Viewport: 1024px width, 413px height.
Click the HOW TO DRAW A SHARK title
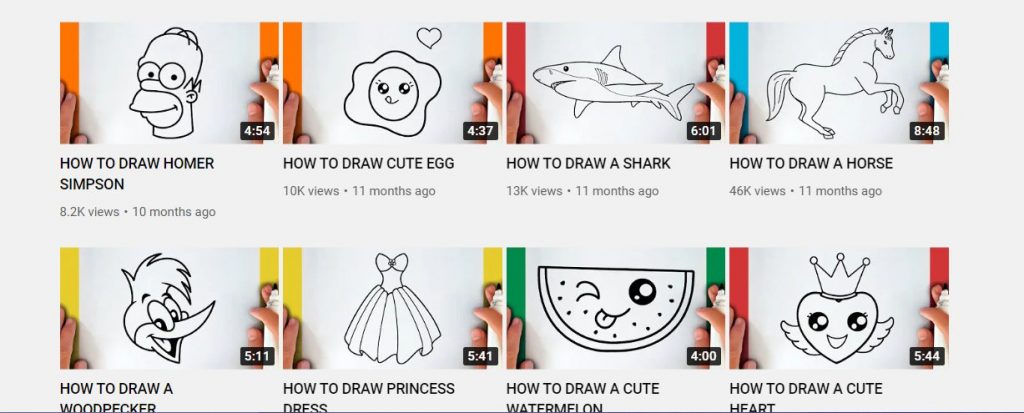pyautogui.click(x=588, y=163)
